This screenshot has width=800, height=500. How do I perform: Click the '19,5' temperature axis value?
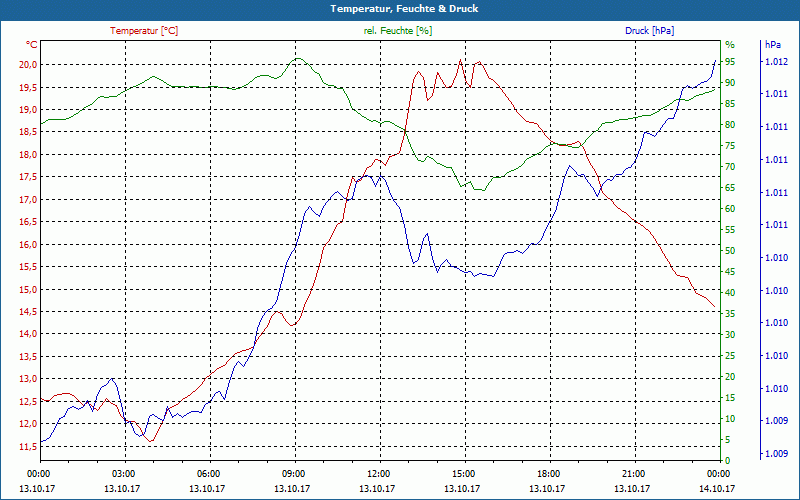(x=28, y=87)
